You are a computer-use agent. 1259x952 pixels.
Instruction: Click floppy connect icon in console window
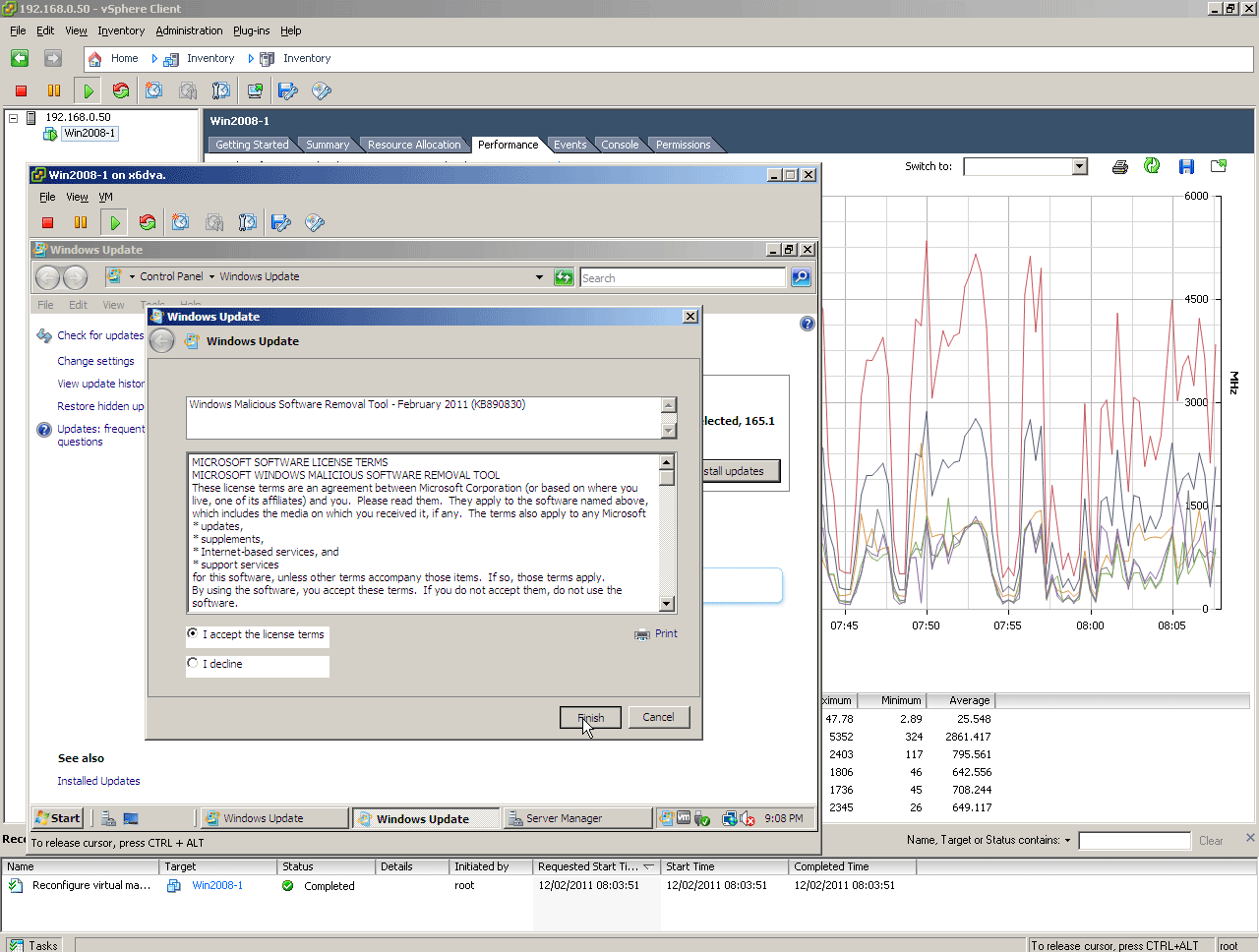tap(281, 222)
